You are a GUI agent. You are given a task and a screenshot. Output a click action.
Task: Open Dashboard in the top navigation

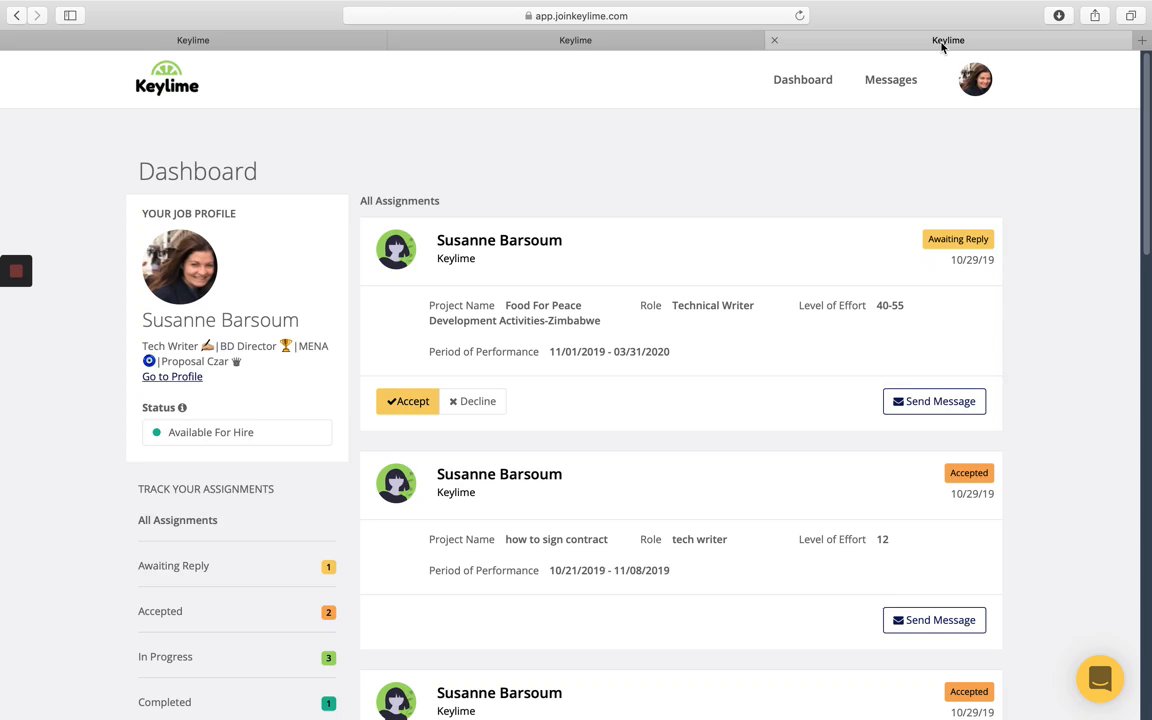[802, 79]
